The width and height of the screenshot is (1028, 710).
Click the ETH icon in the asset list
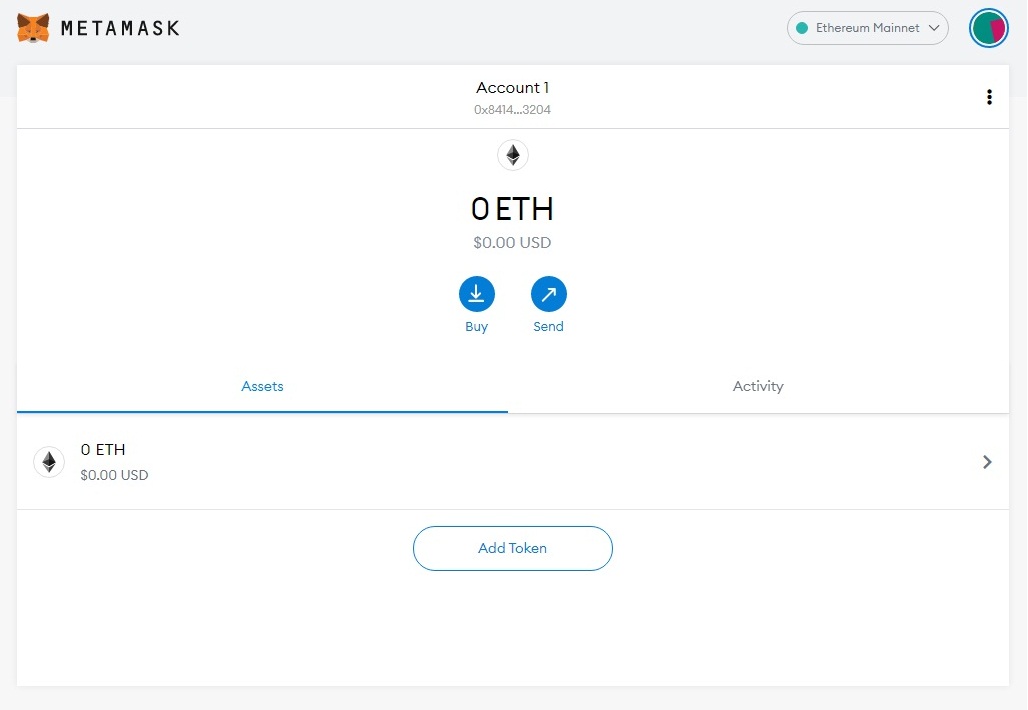49,462
